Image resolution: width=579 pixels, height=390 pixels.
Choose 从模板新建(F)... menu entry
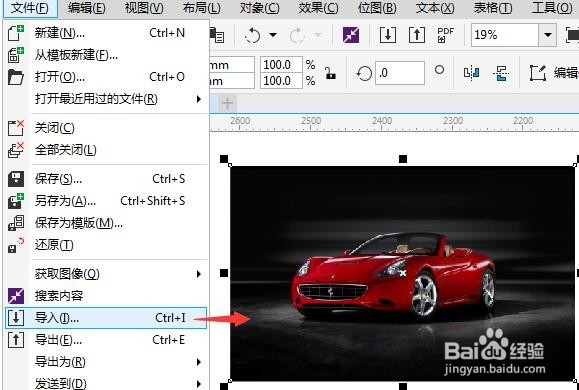(106, 55)
